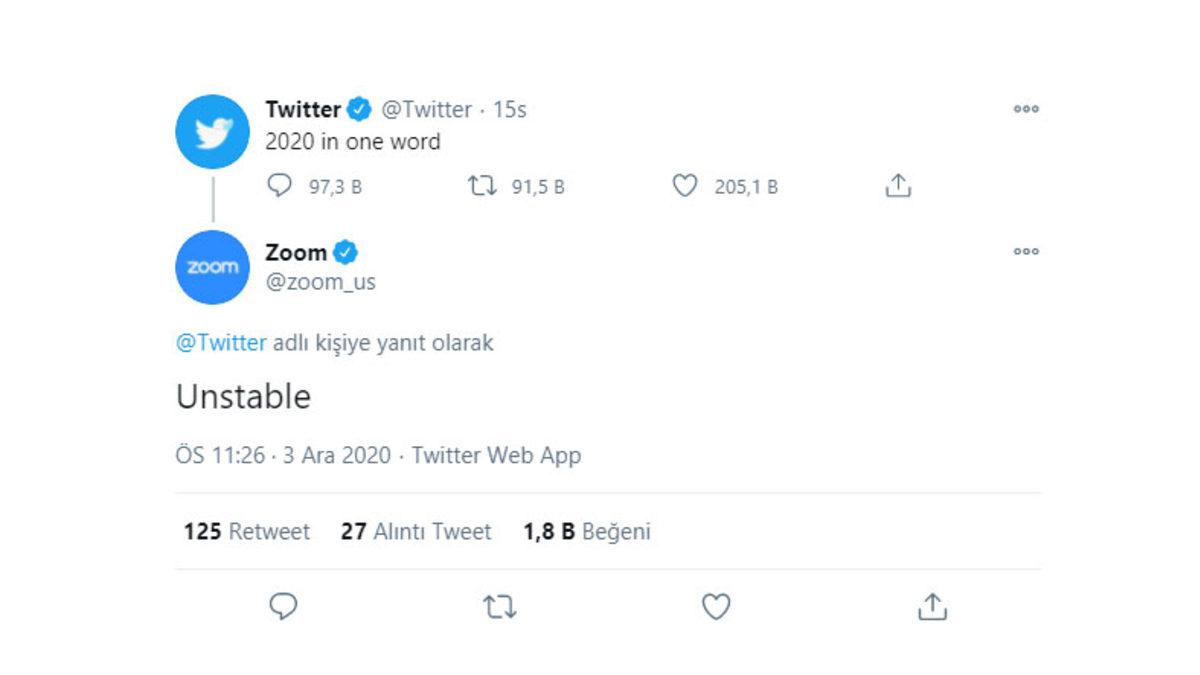Viewport: 1200px width, 675px height.
Task: Open the share icon on Twitter's tweet
Action: pos(897,184)
